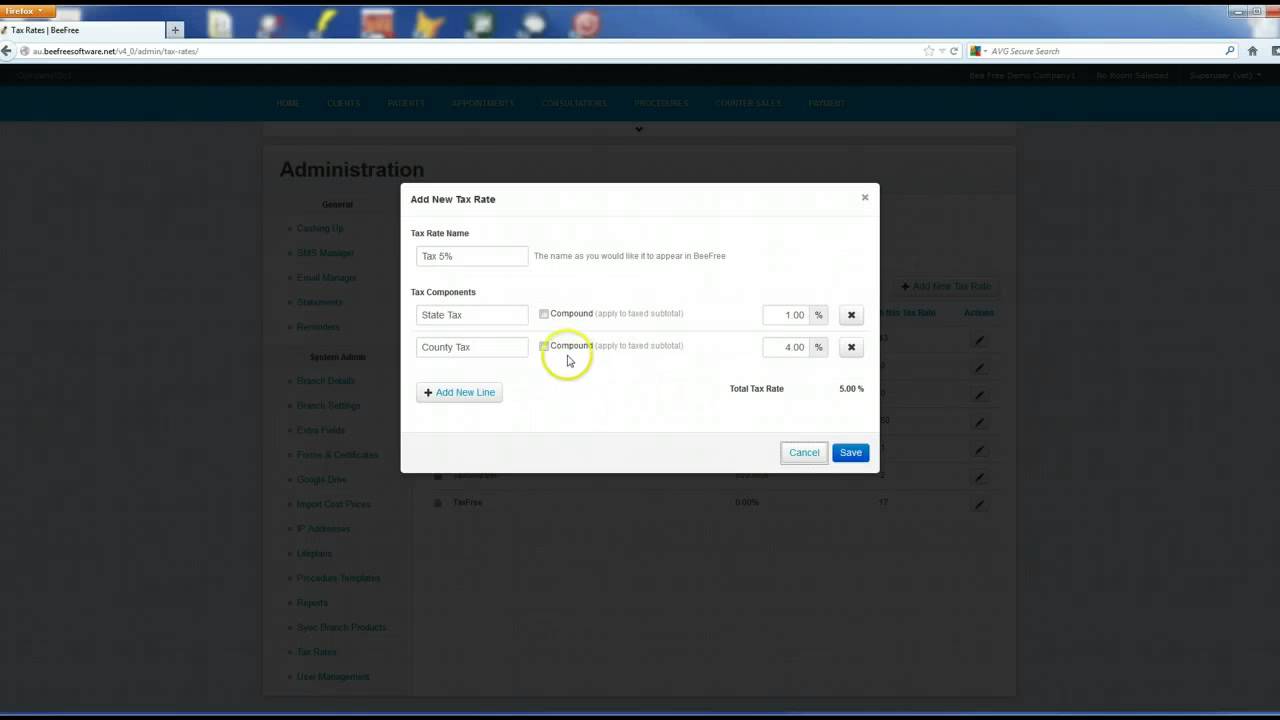Remove the State Tax component line
Screen dimensions: 1280x720
point(851,315)
